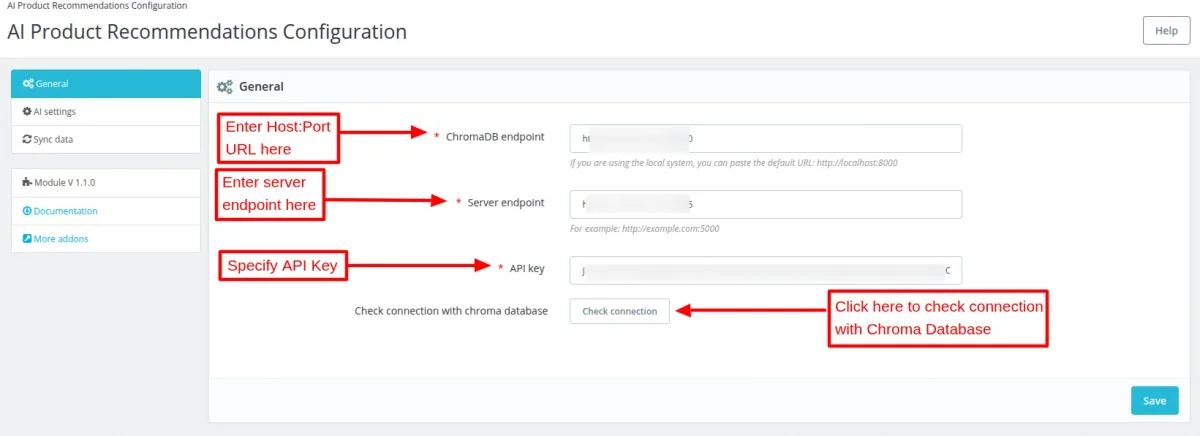Focus the ChromaDB endpoint input field
Screen dimensions: 1200x436
pyautogui.click(x=765, y=138)
